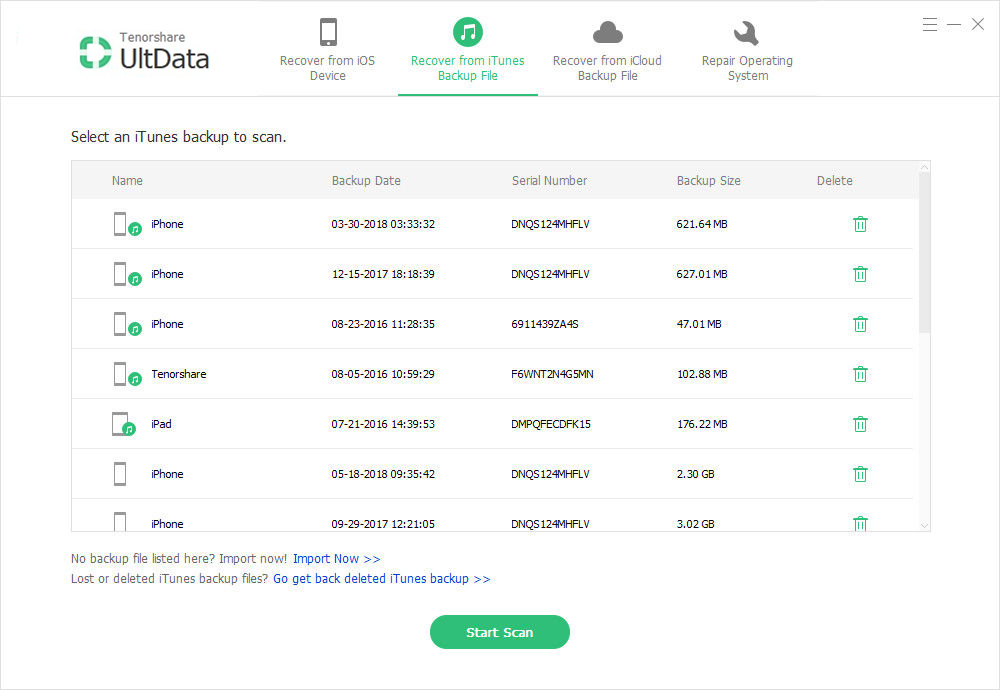
Task: Click the Tenorshare UltData logo
Action: 144,51
